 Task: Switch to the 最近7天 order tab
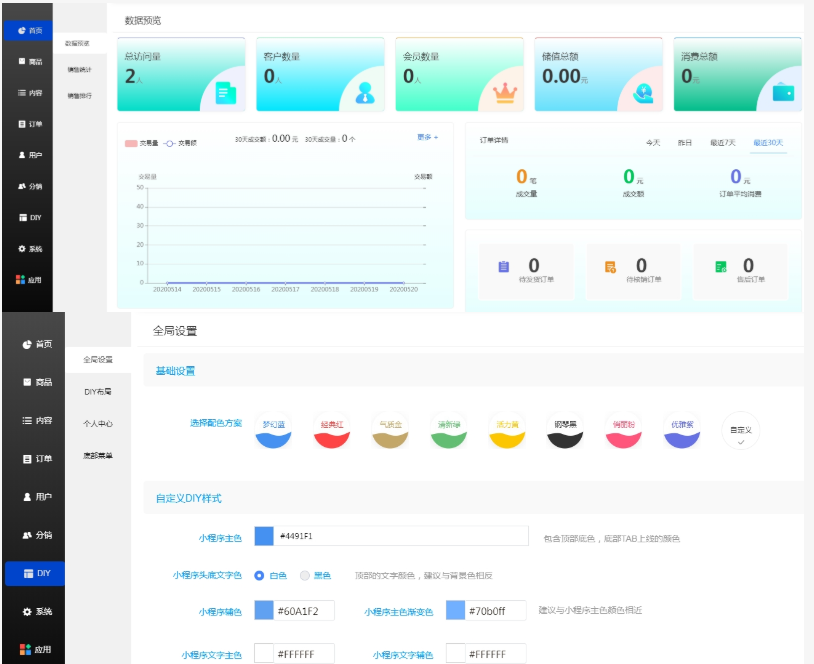[x=722, y=143]
